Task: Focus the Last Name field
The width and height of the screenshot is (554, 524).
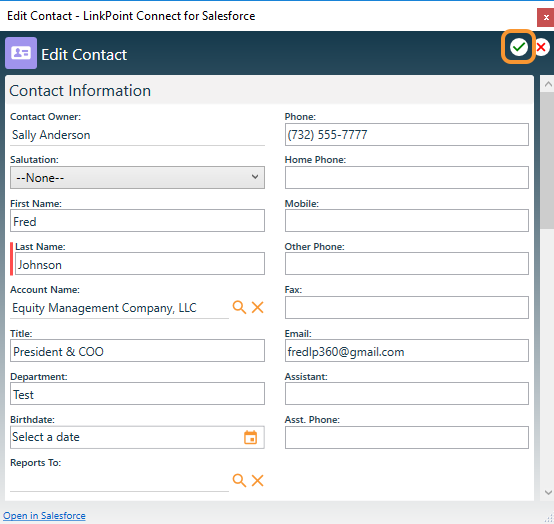Action: click(140, 264)
